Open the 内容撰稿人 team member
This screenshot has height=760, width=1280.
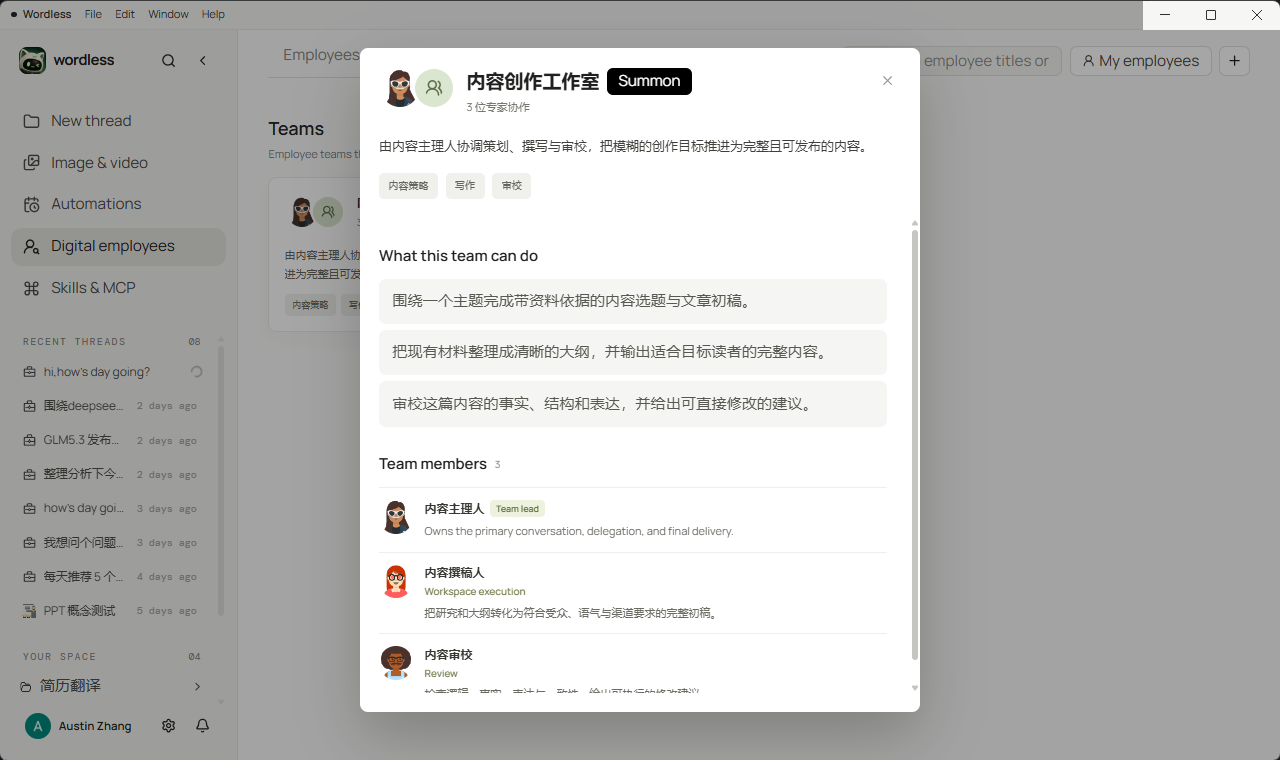pos(633,593)
